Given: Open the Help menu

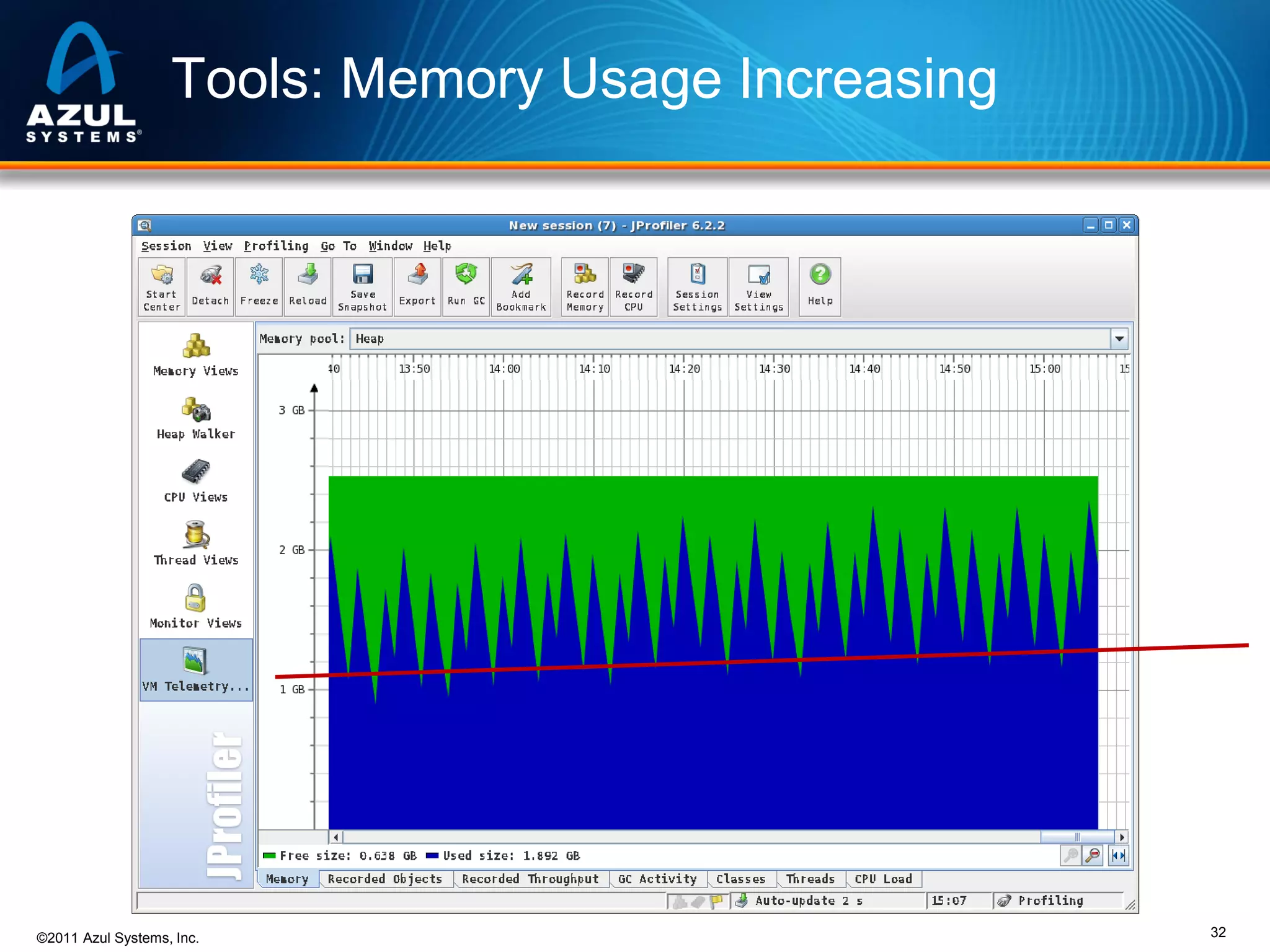Looking at the screenshot, I should point(437,246).
